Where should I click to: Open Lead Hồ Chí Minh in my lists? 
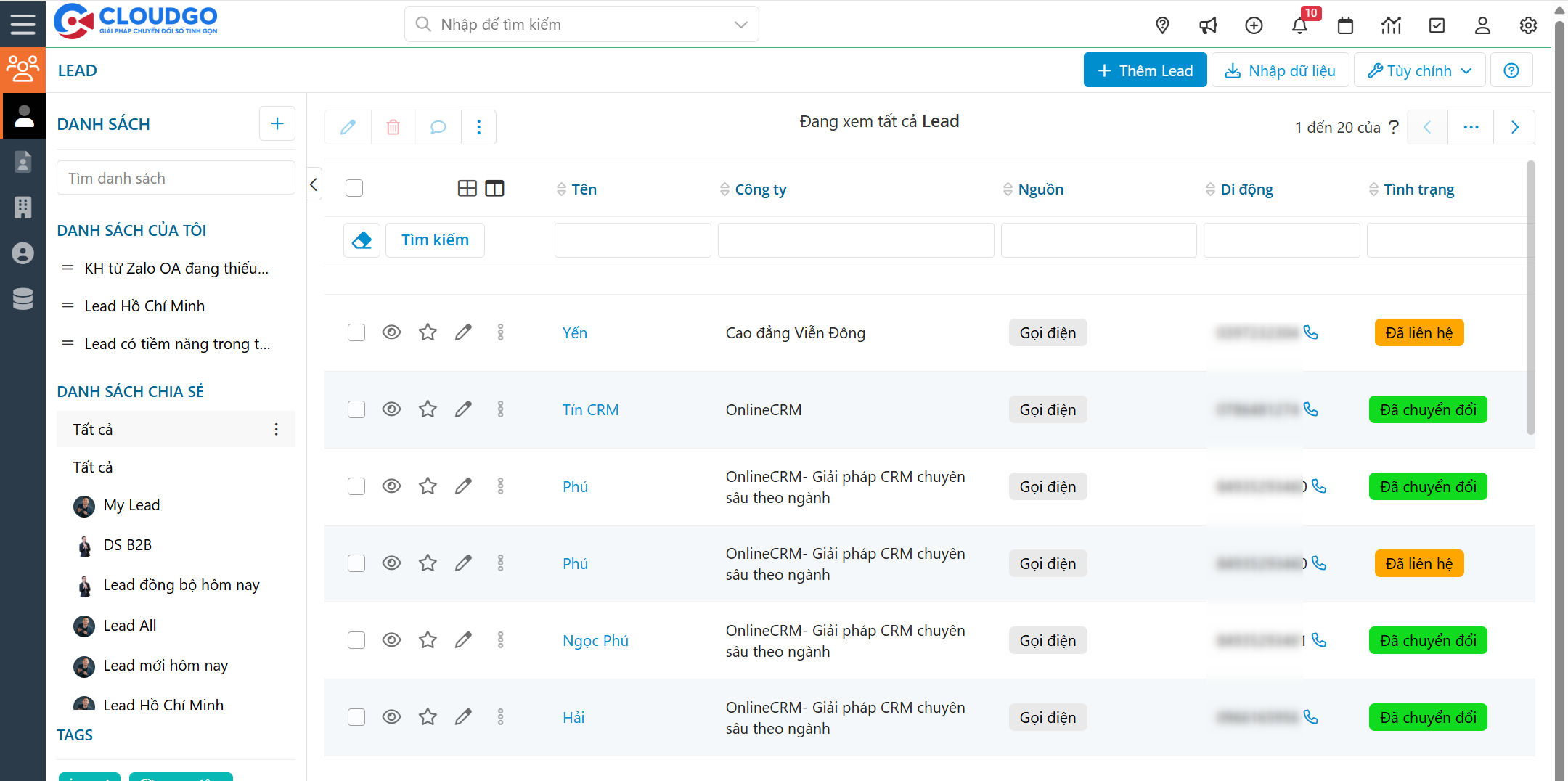click(144, 306)
